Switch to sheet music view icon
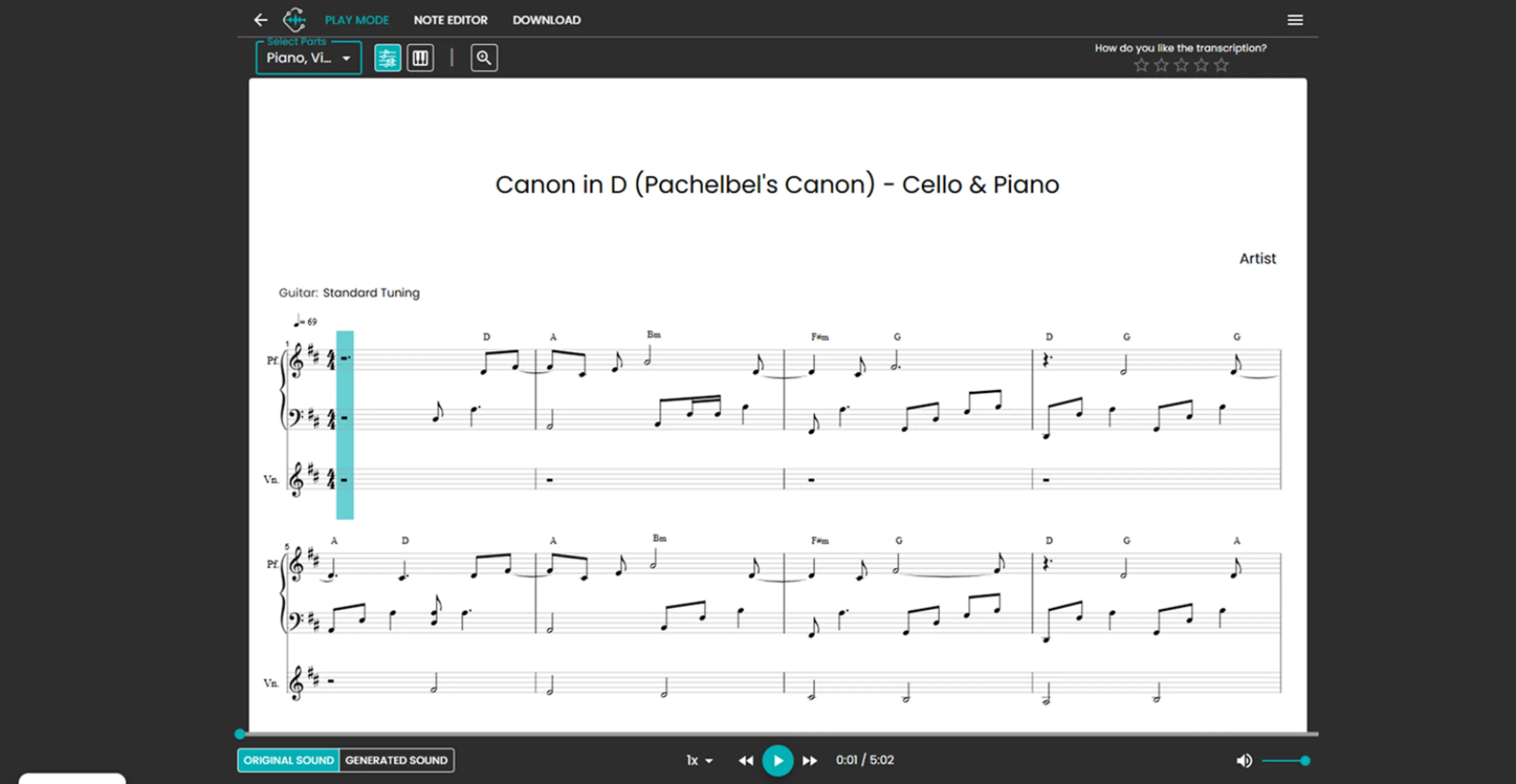The height and width of the screenshot is (784, 1516). coord(387,58)
